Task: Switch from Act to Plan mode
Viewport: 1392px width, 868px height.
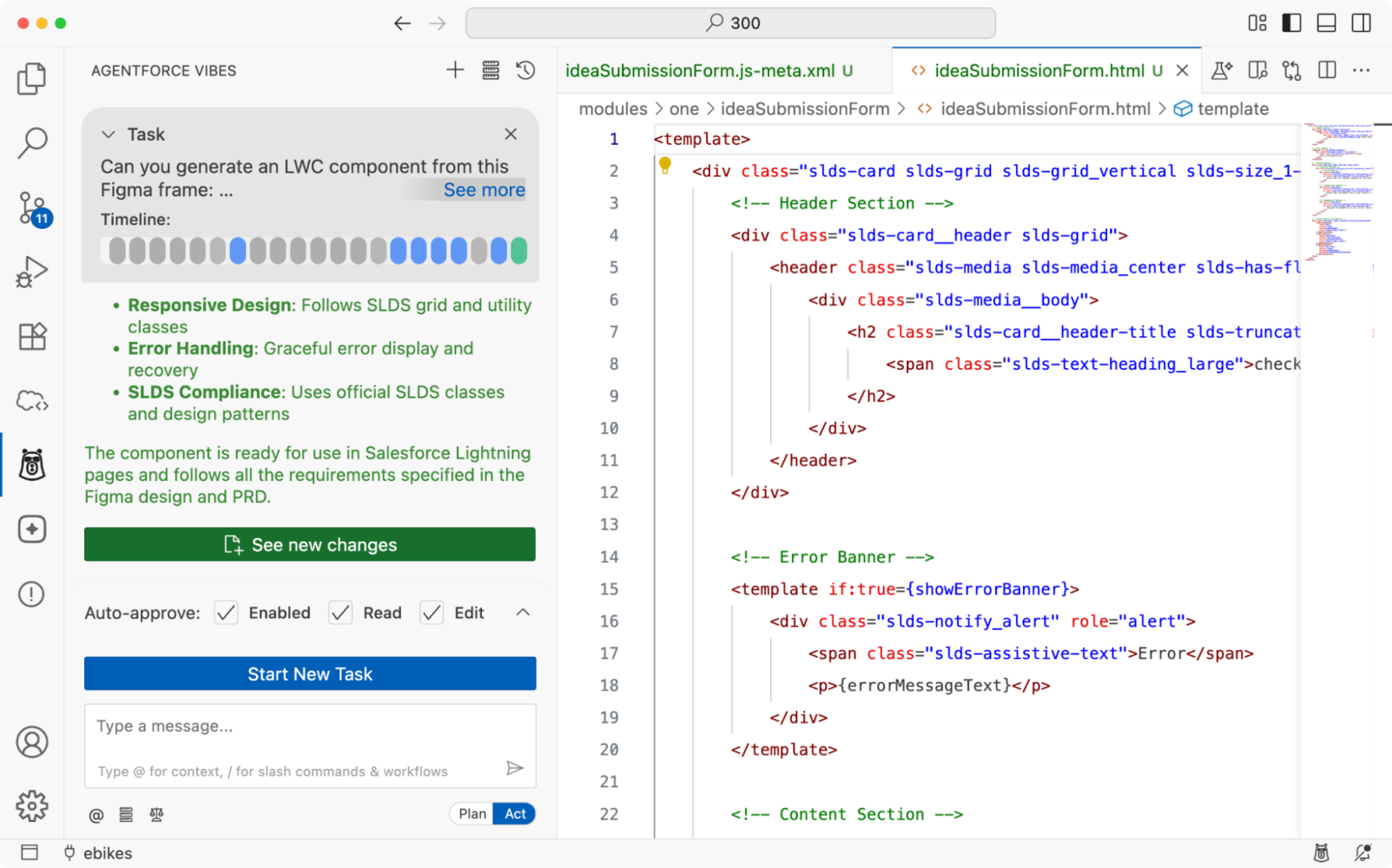Action: coord(472,813)
